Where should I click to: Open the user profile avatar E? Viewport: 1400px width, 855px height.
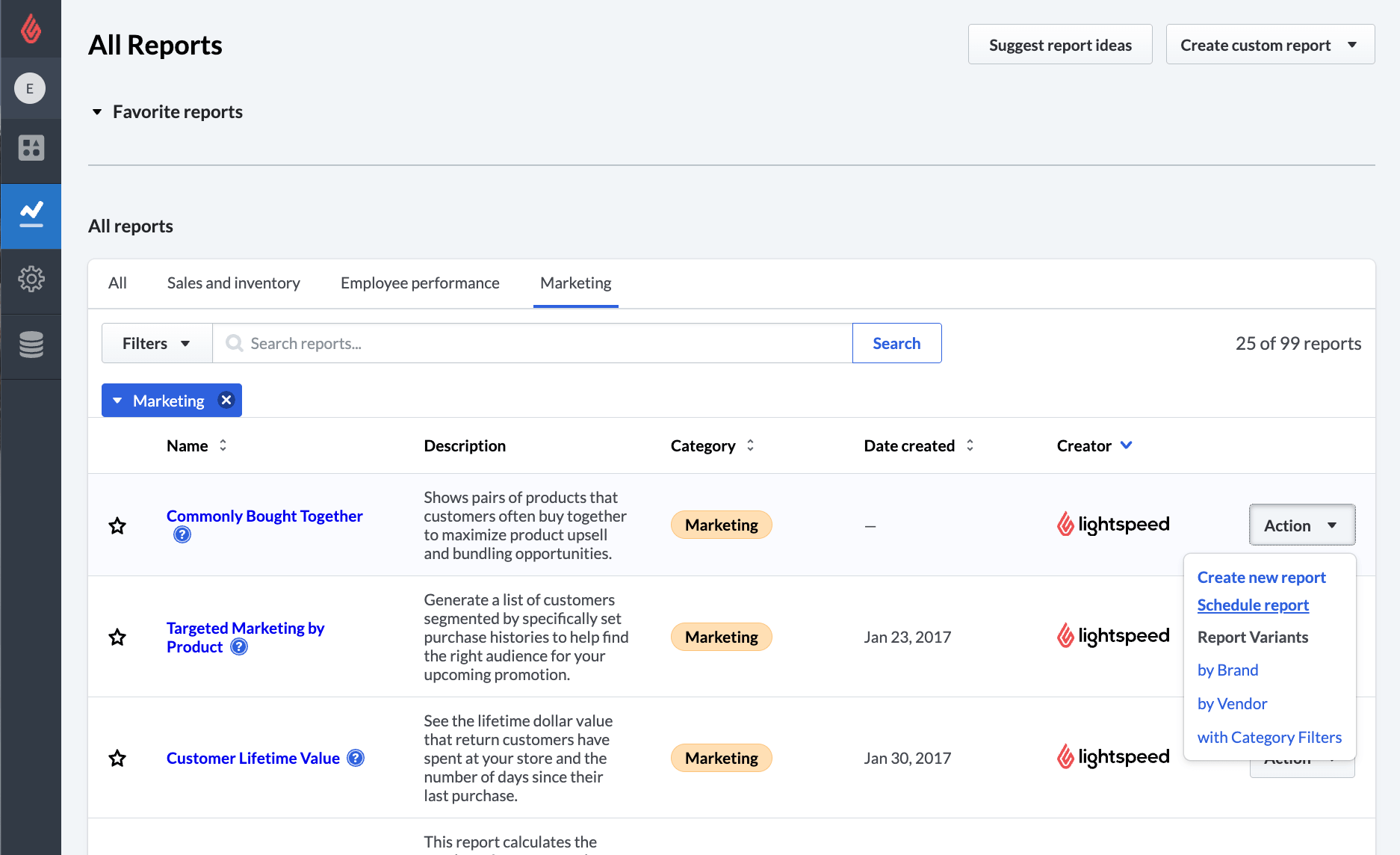pos(30,88)
